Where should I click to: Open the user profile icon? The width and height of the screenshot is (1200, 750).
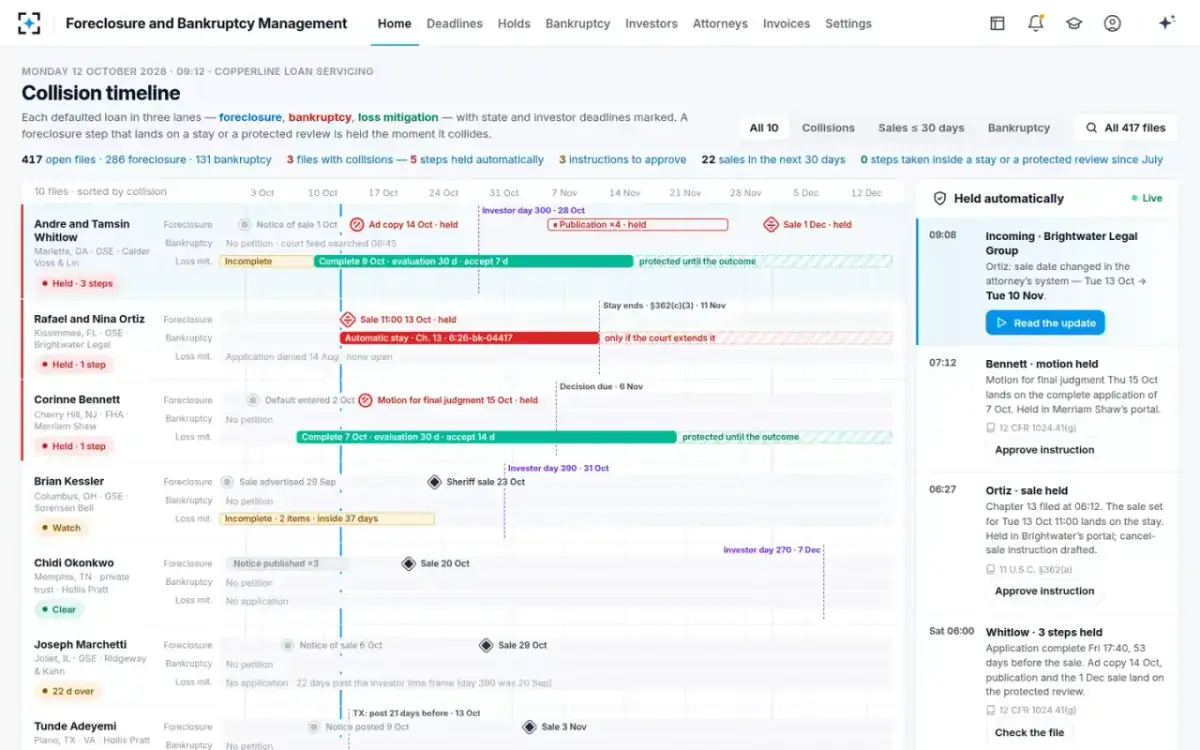[1112, 23]
